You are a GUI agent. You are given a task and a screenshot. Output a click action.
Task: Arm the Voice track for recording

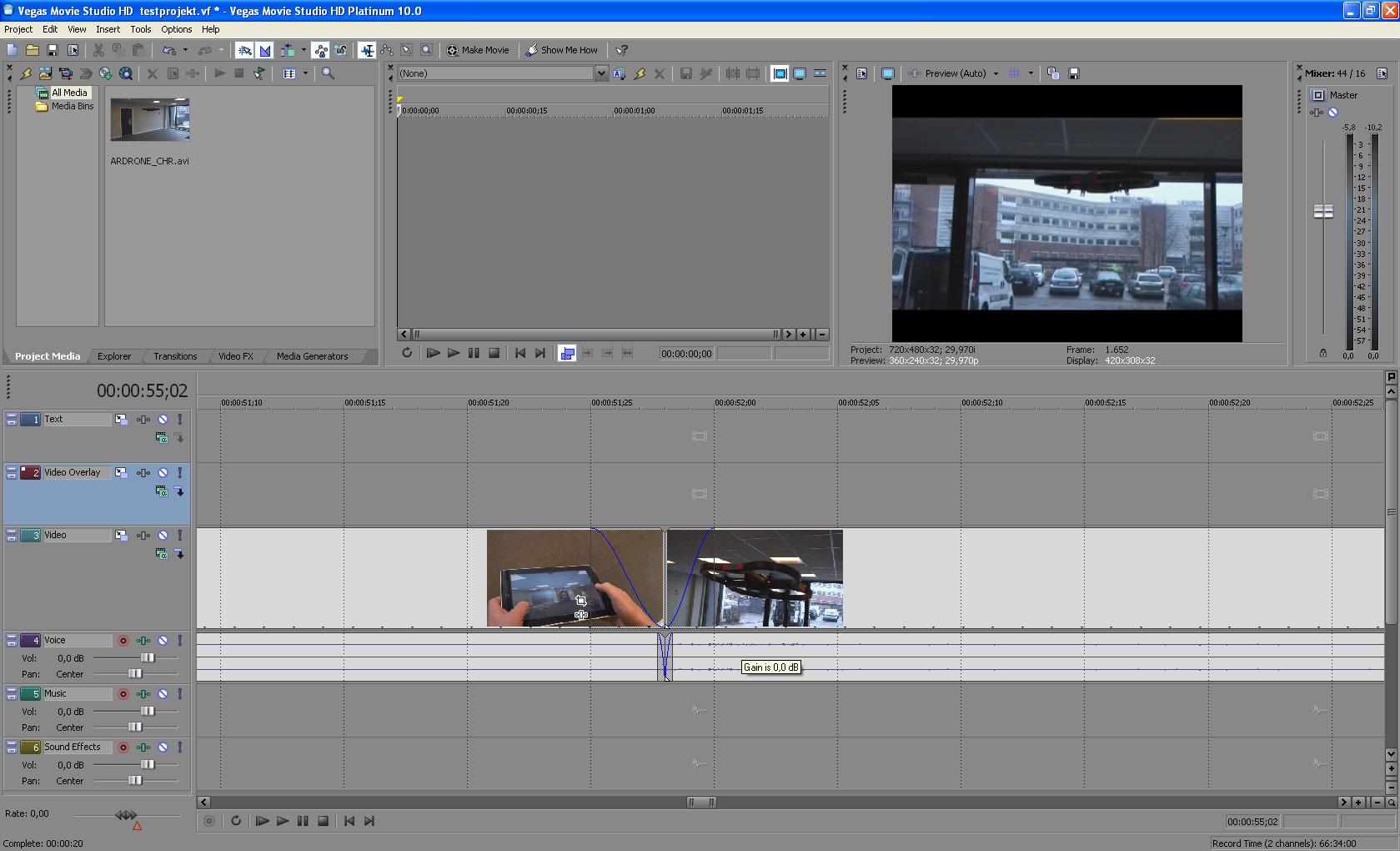click(123, 641)
